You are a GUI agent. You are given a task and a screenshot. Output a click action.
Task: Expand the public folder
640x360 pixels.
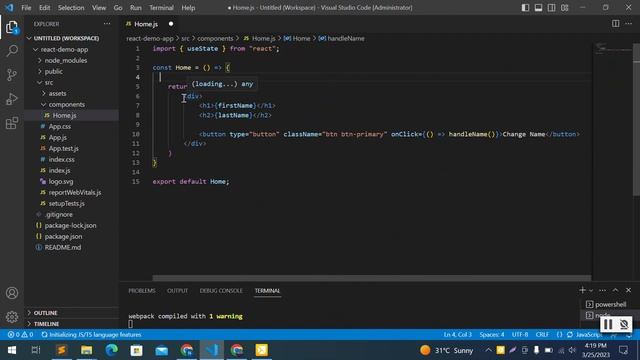[53, 71]
